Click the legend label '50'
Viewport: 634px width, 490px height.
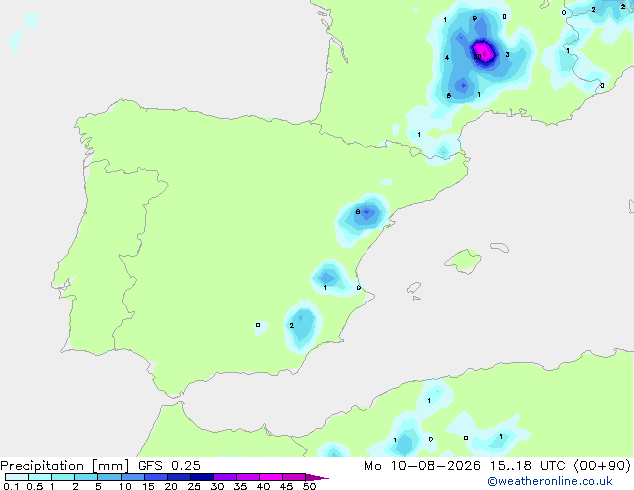310,486
